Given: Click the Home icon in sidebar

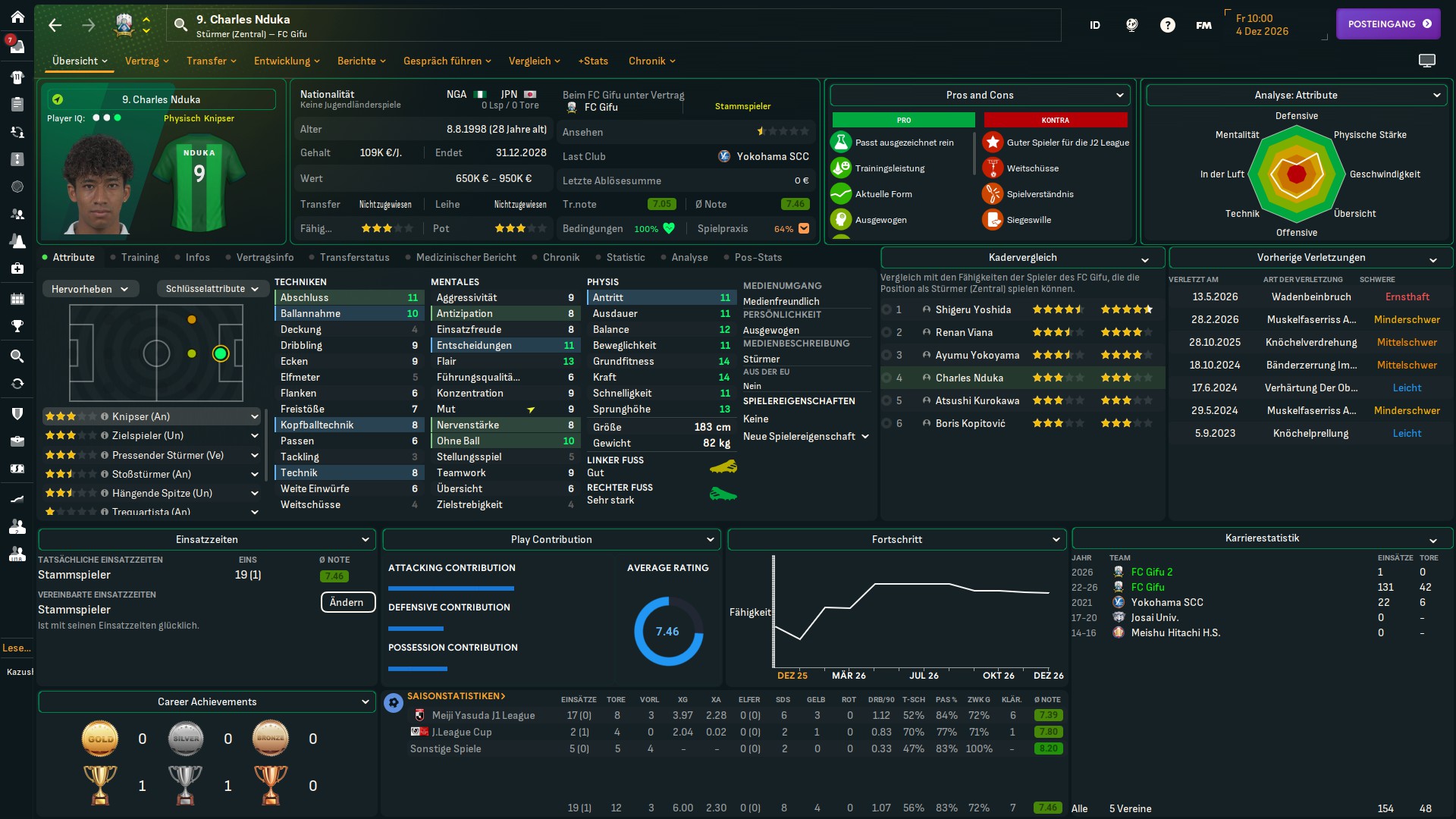Looking at the screenshot, I should coord(17,17).
